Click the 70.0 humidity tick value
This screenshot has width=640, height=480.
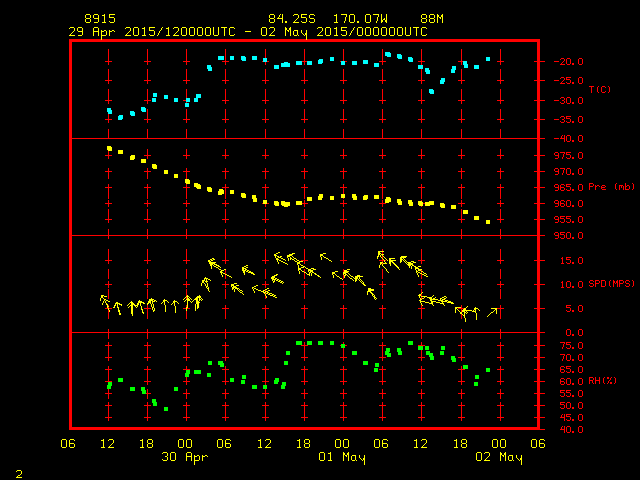point(571,358)
